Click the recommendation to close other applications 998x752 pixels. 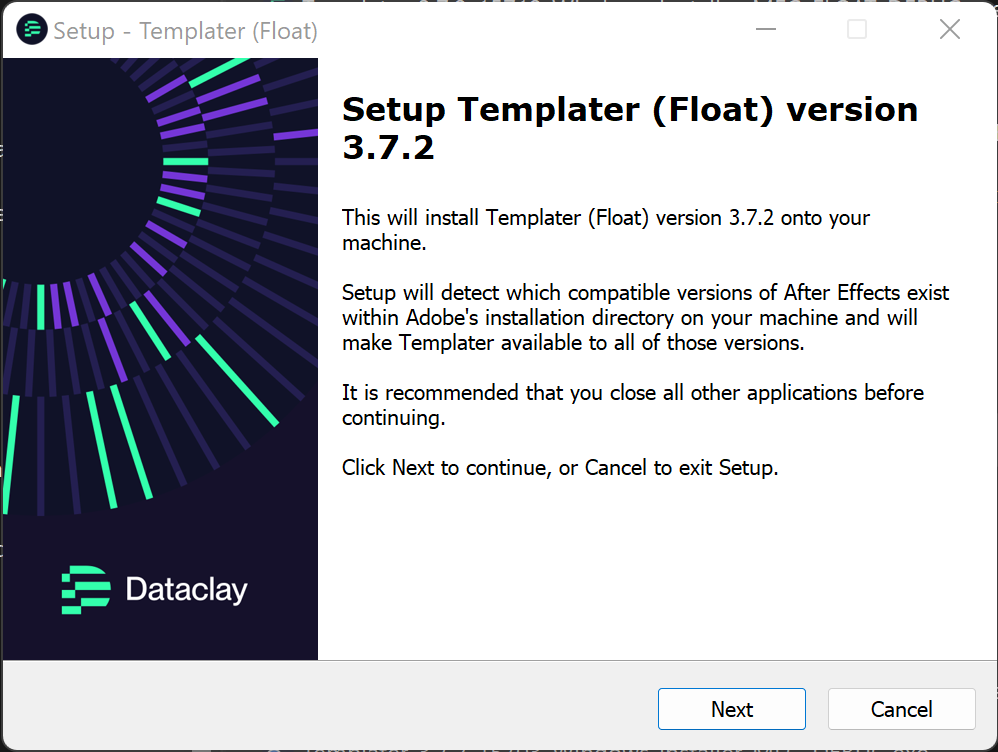[633, 405]
